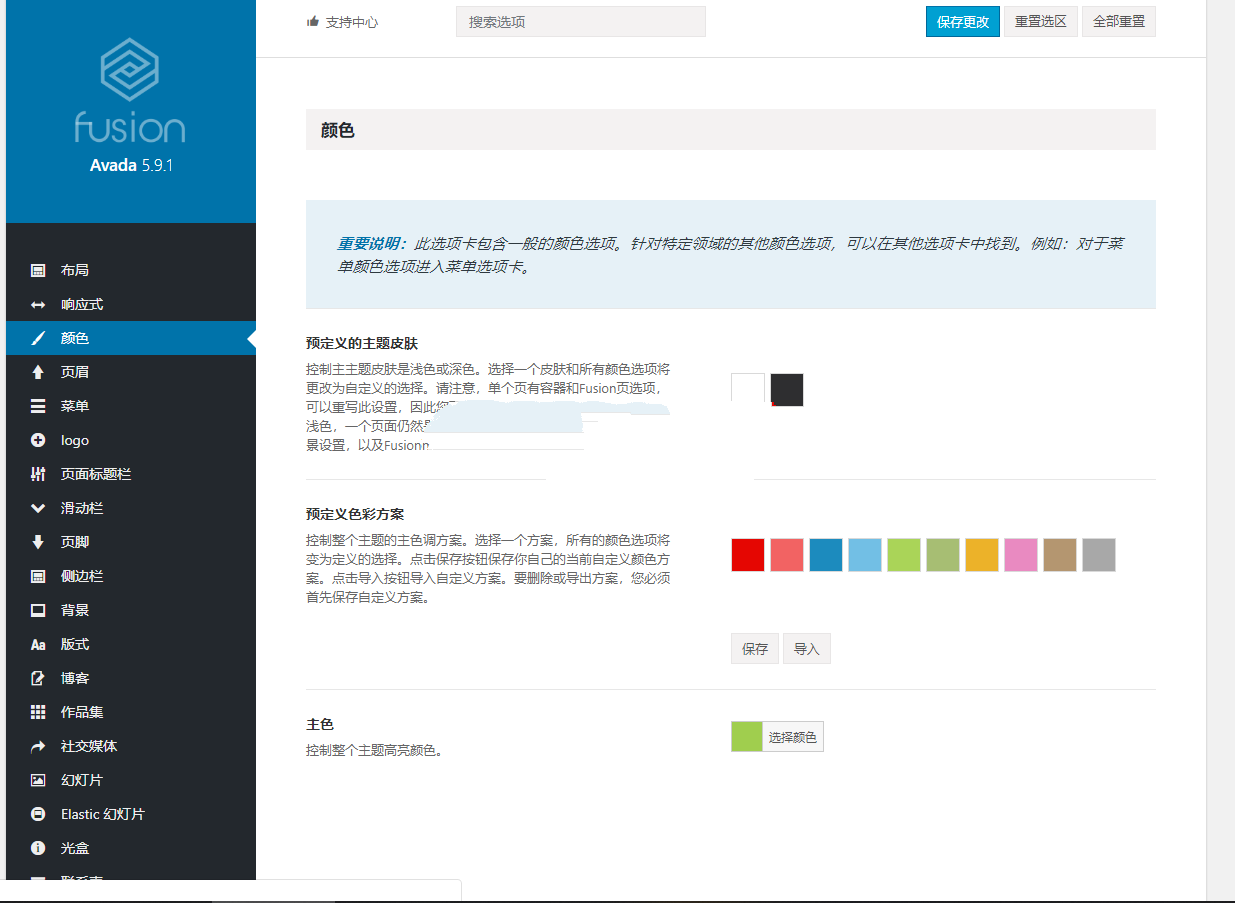Open primary color picker (选择颜色)

point(792,738)
